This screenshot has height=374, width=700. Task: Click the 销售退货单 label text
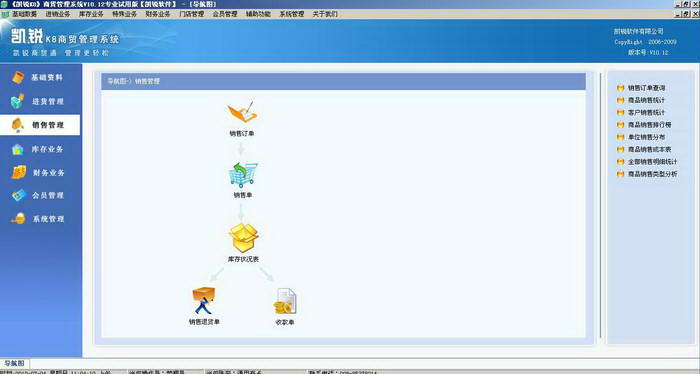(204, 321)
